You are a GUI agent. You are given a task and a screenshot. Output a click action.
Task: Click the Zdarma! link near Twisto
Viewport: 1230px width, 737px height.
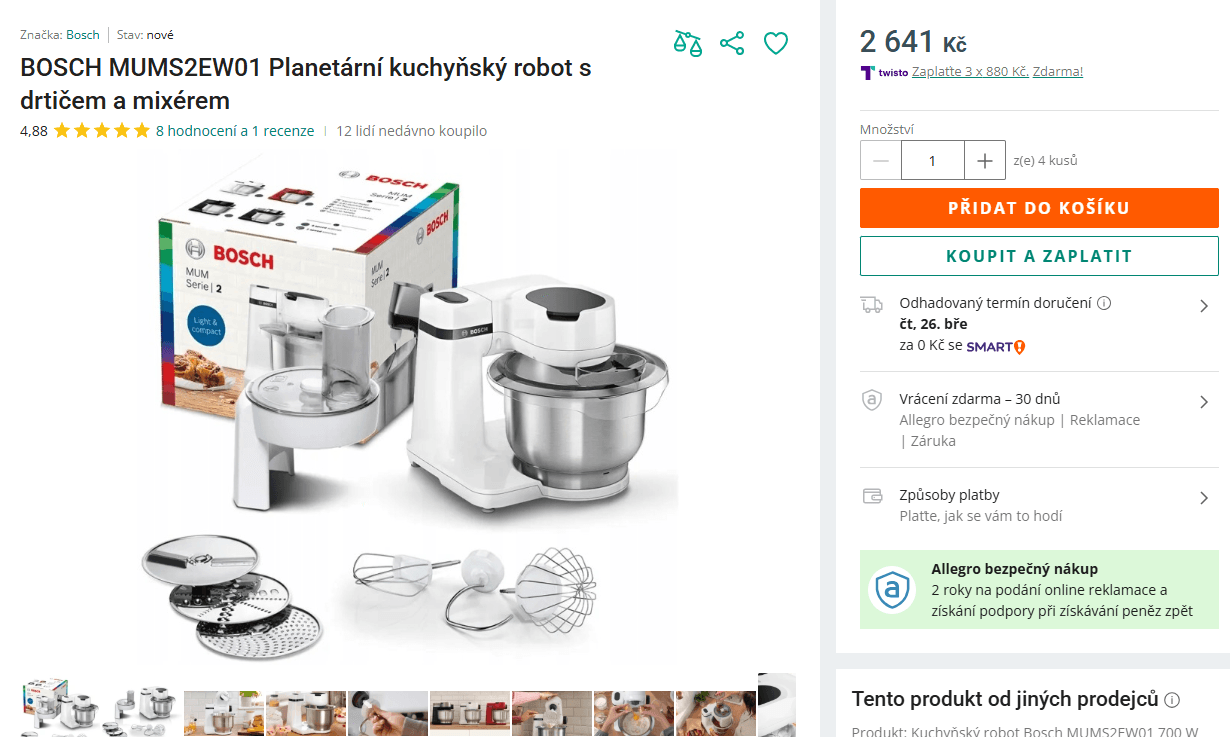point(1058,72)
